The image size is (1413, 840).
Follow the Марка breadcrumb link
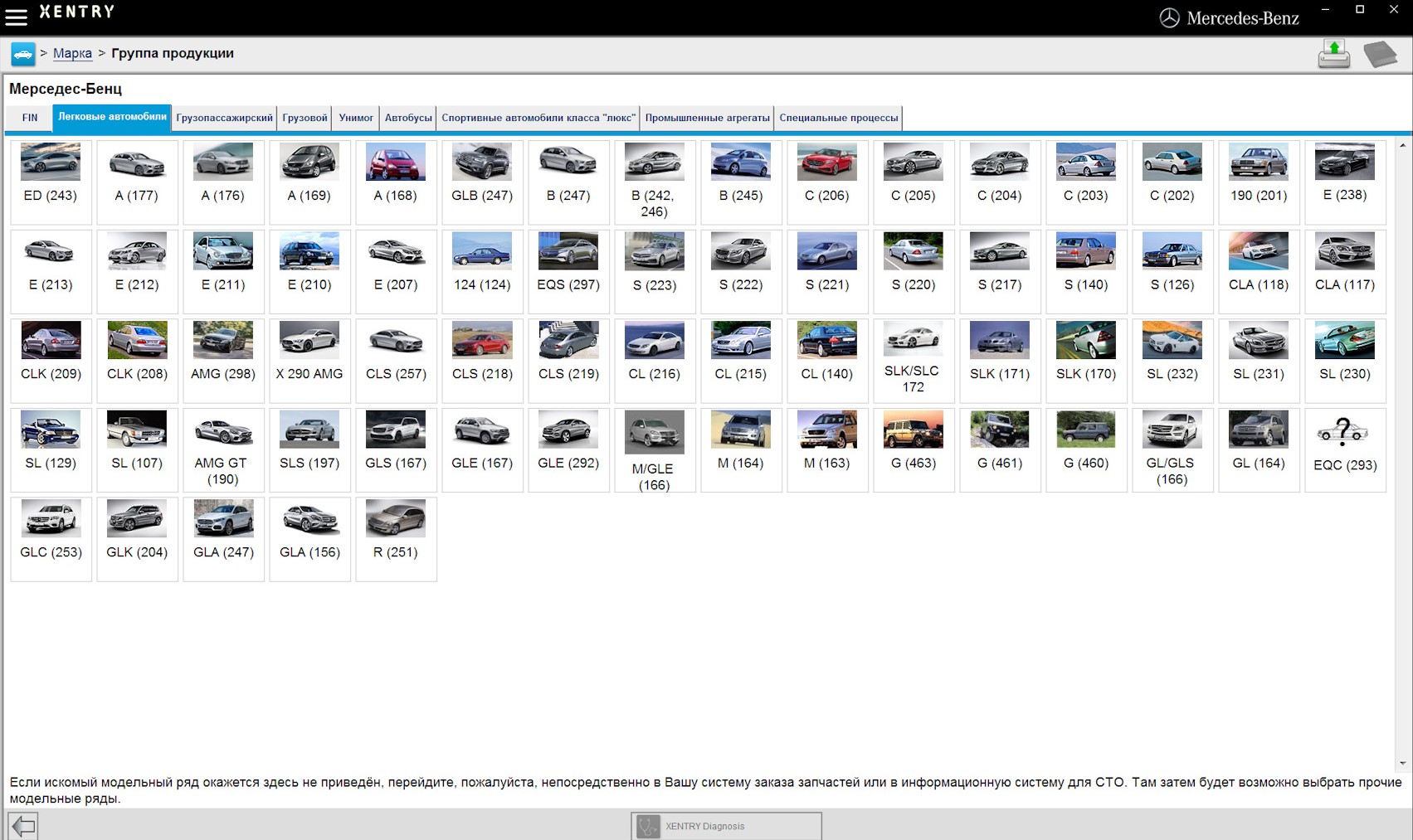[72, 53]
